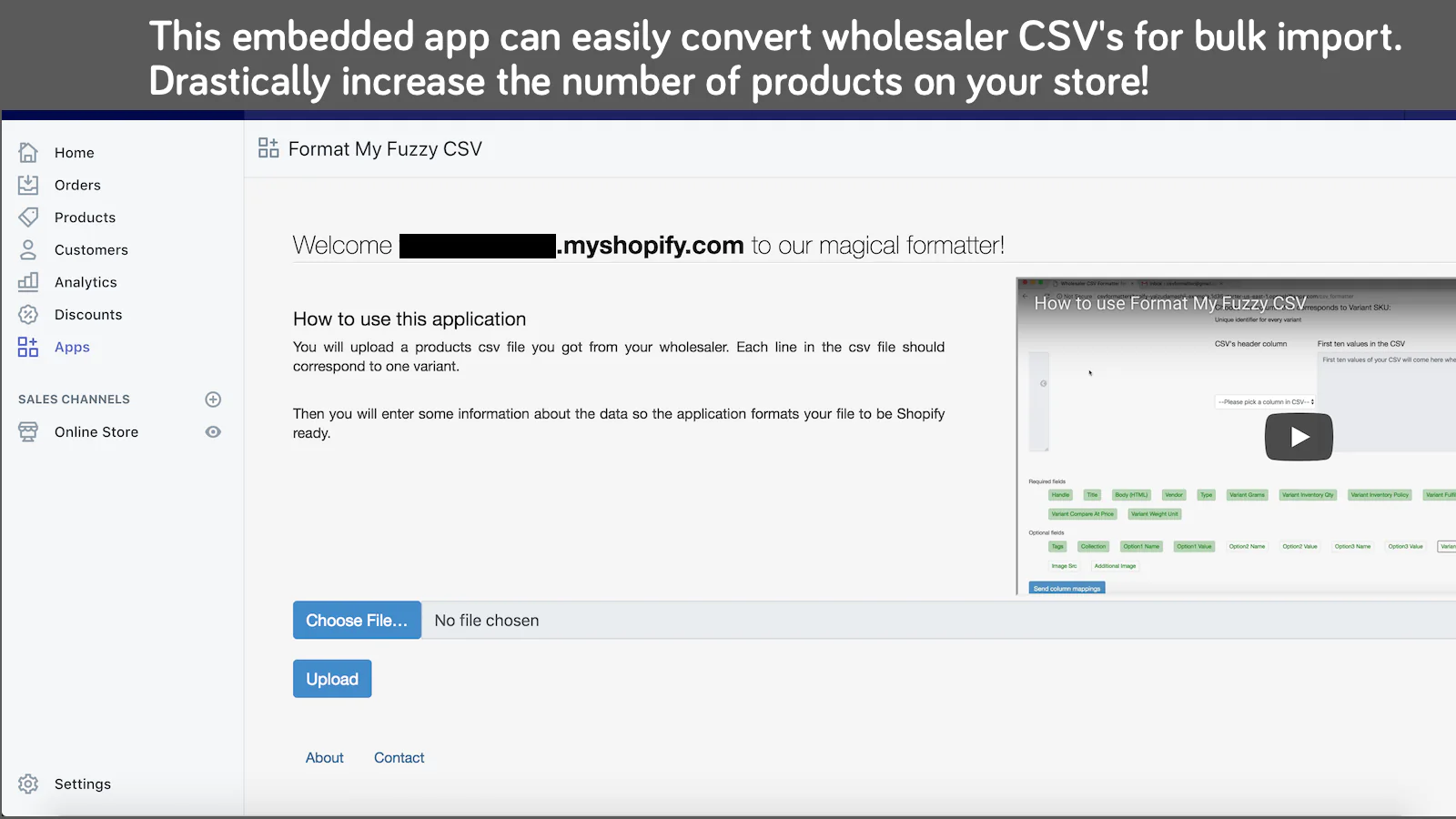Open Orders menu item
Viewport: 1456px width, 819px height.
tap(77, 185)
